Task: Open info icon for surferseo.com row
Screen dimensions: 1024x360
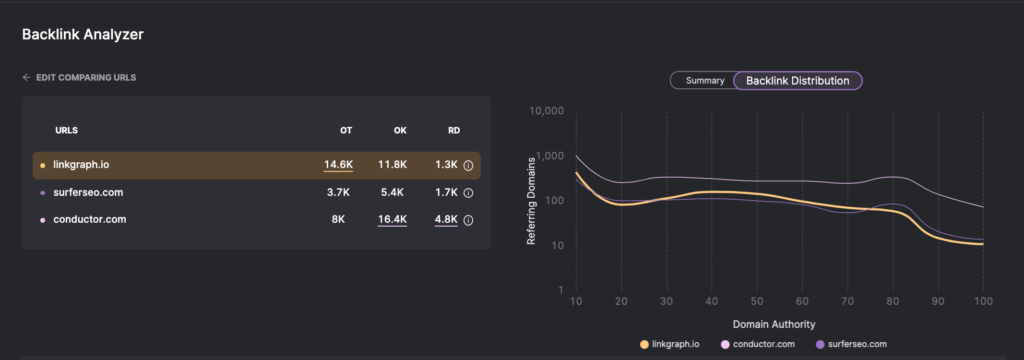Action: (468, 193)
